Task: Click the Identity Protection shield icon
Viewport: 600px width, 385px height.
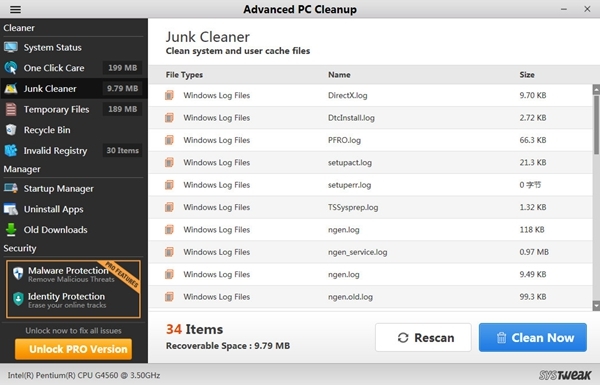Action: 18,299
